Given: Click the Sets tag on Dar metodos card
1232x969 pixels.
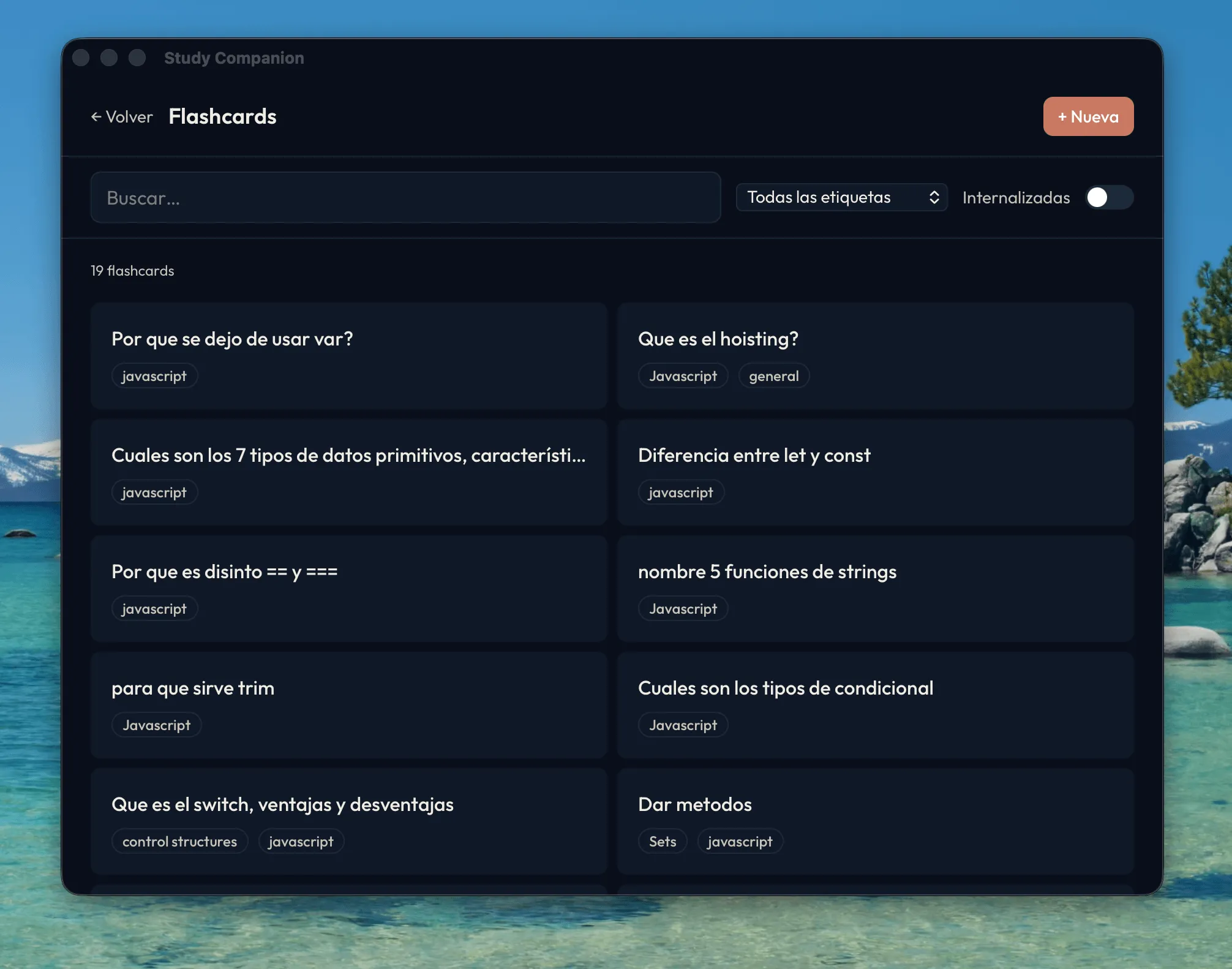Looking at the screenshot, I should pyautogui.click(x=663, y=842).
